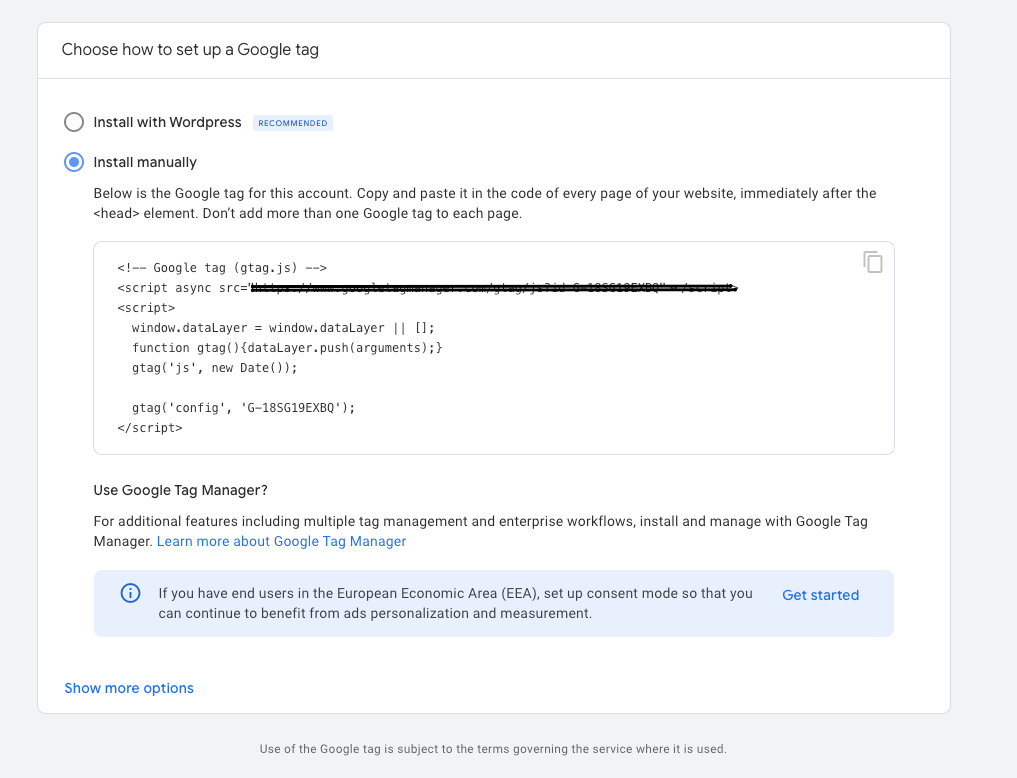The width and height of the screenshot is (1017, 778).
Task: Click the script async src line
Action: 427,288
